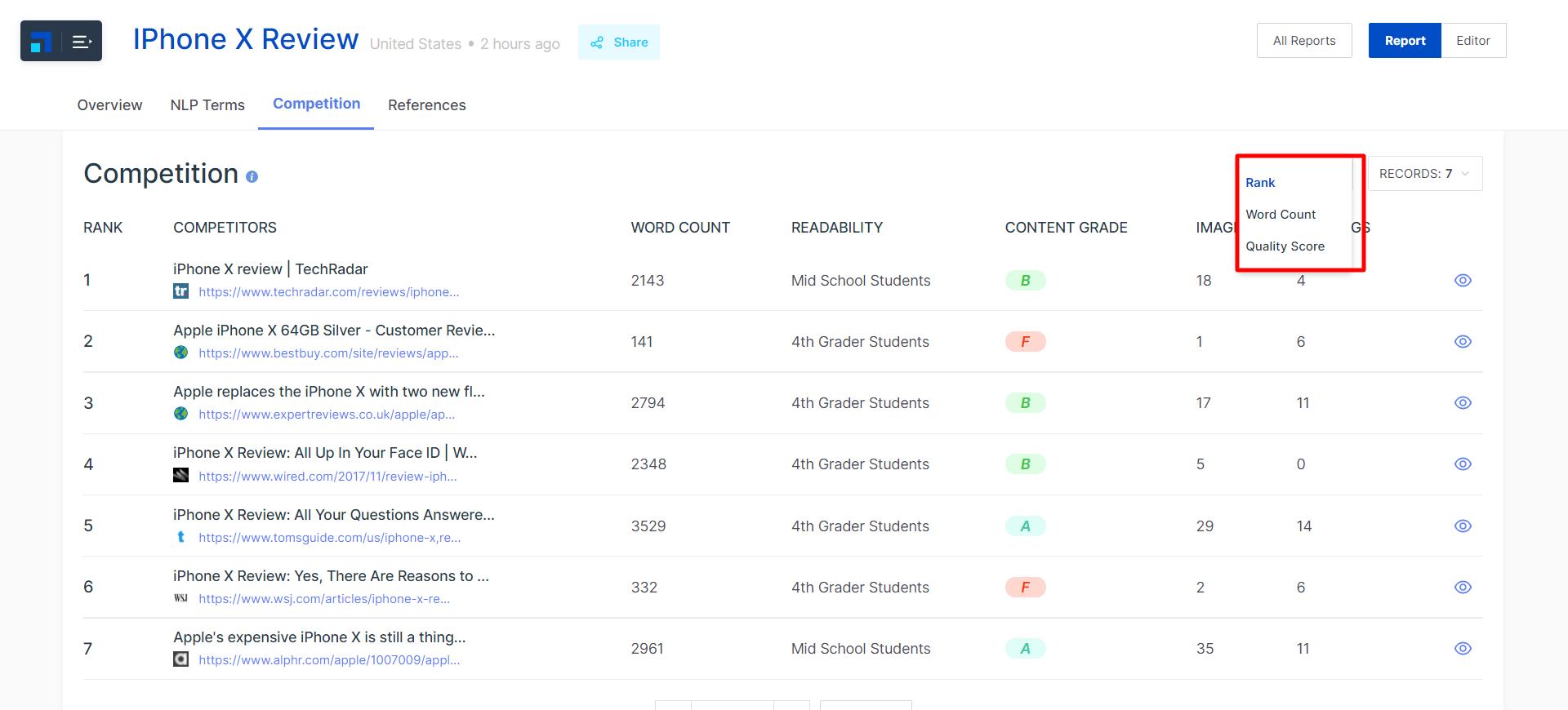Image resolution: width=1568 pixels, height=710 pixels.
Task: Click title 'iPhone X review | TechRadar'
Action: click(x=270, y=269)
